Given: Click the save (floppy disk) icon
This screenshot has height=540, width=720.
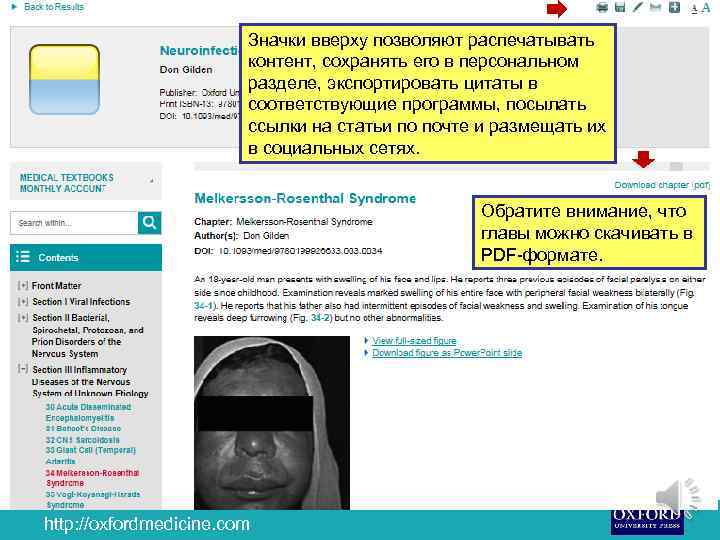Looking at the screenshot, I should tap(620, 7).
